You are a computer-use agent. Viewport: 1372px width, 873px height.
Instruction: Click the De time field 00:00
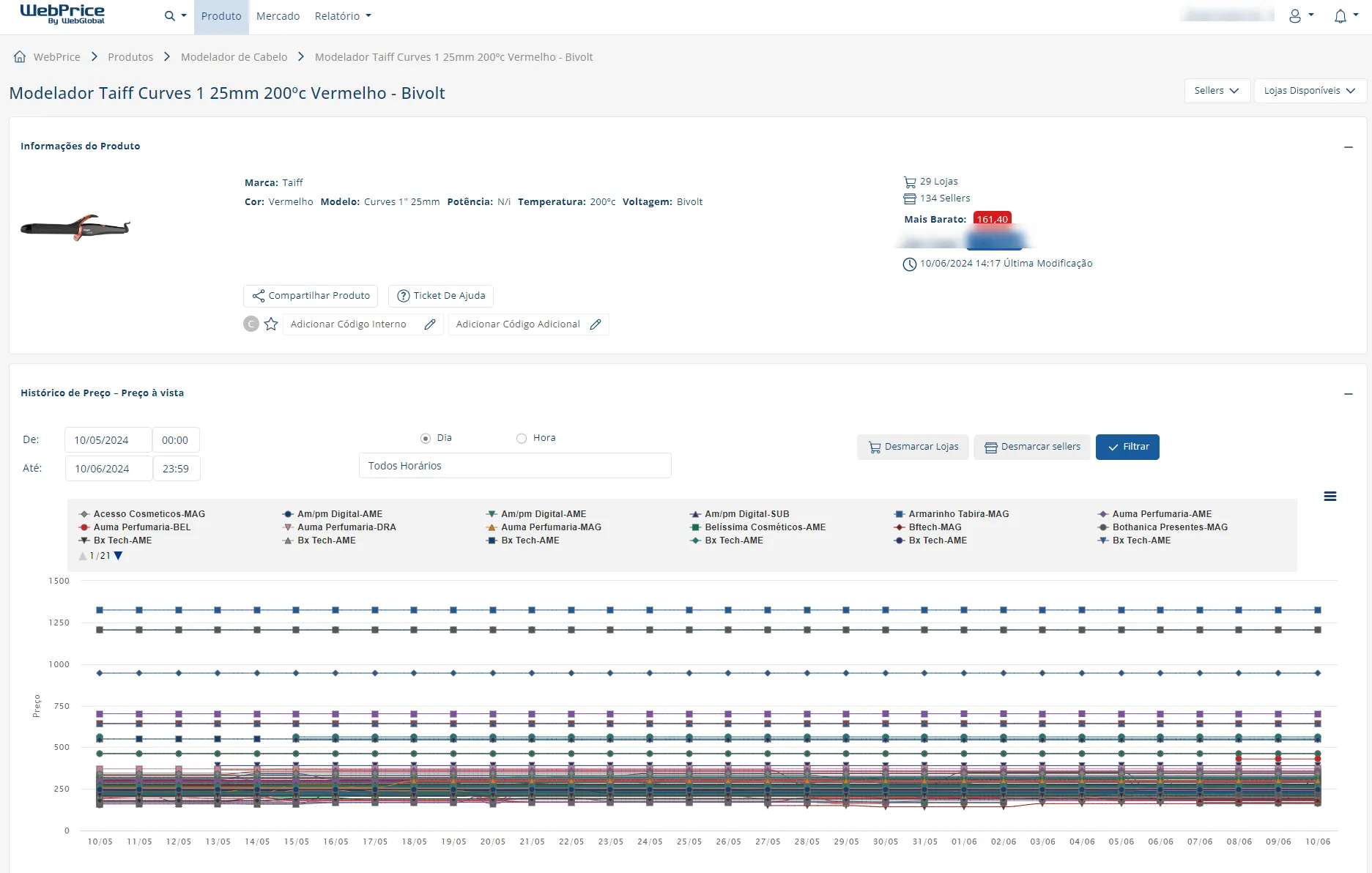[176, 440]
